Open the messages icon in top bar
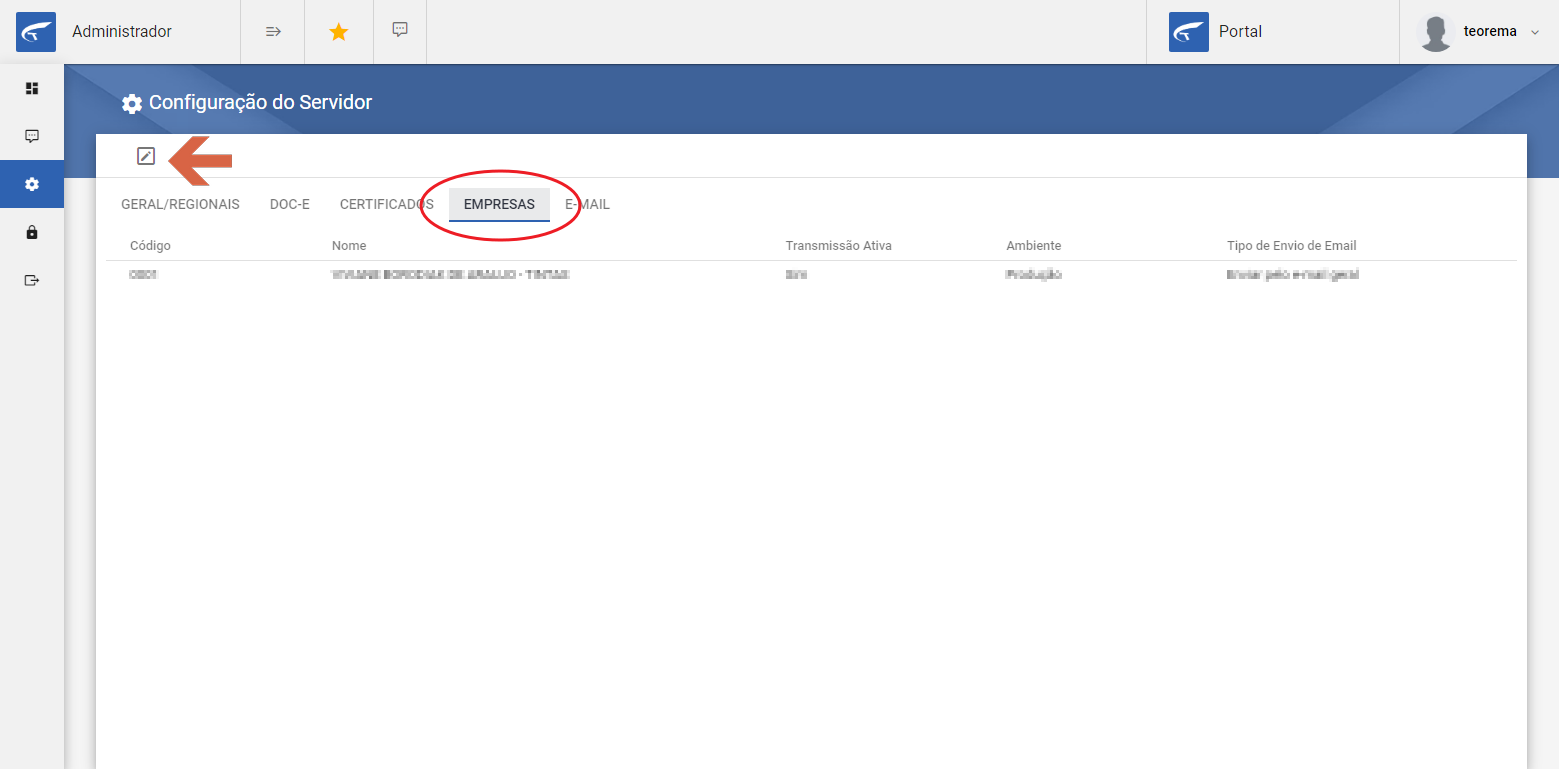 pyautogui.click(x=400, y=30)
